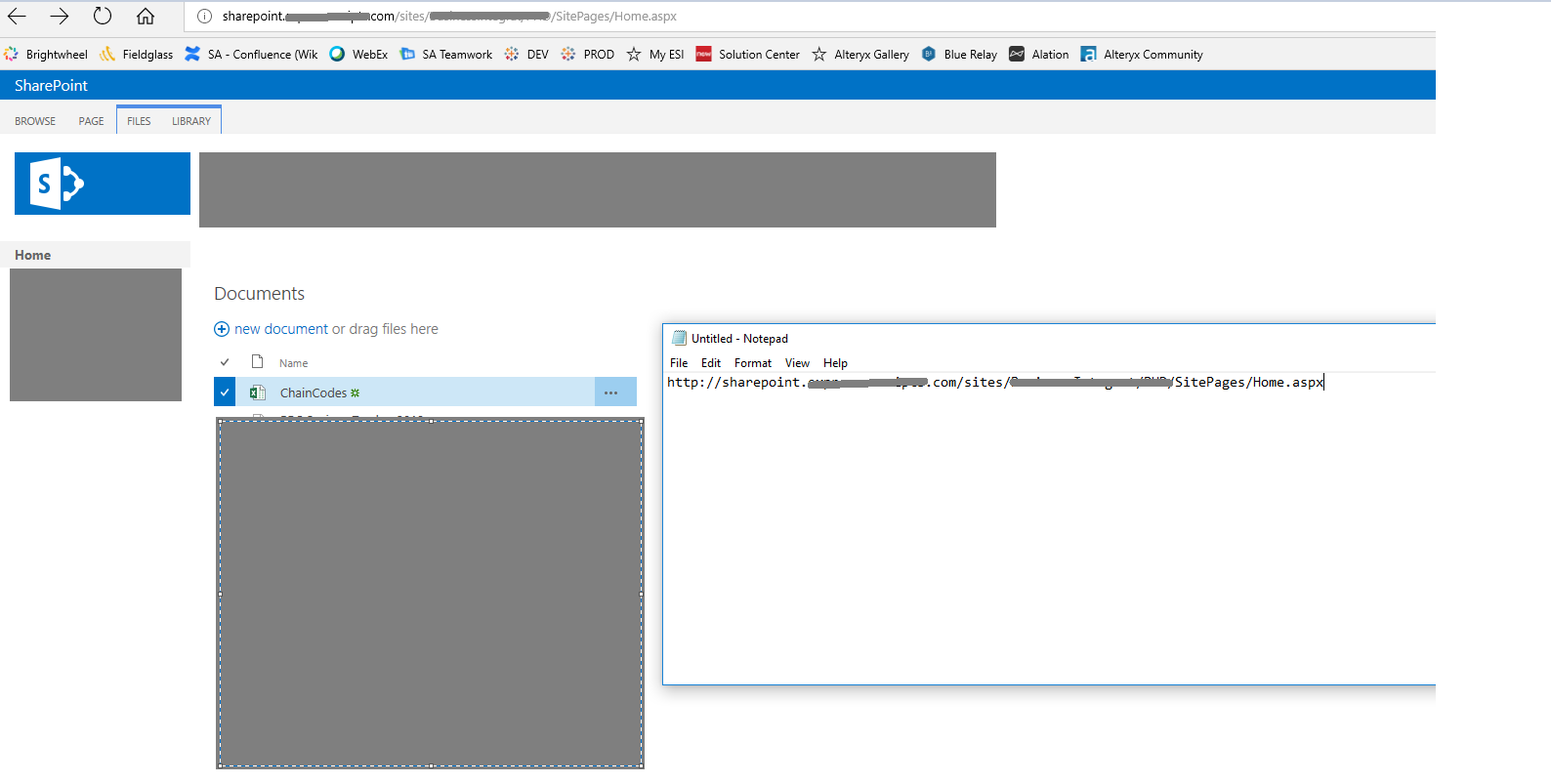
Task: Click into the browser address bar
Action: click(x=811, y=16)
